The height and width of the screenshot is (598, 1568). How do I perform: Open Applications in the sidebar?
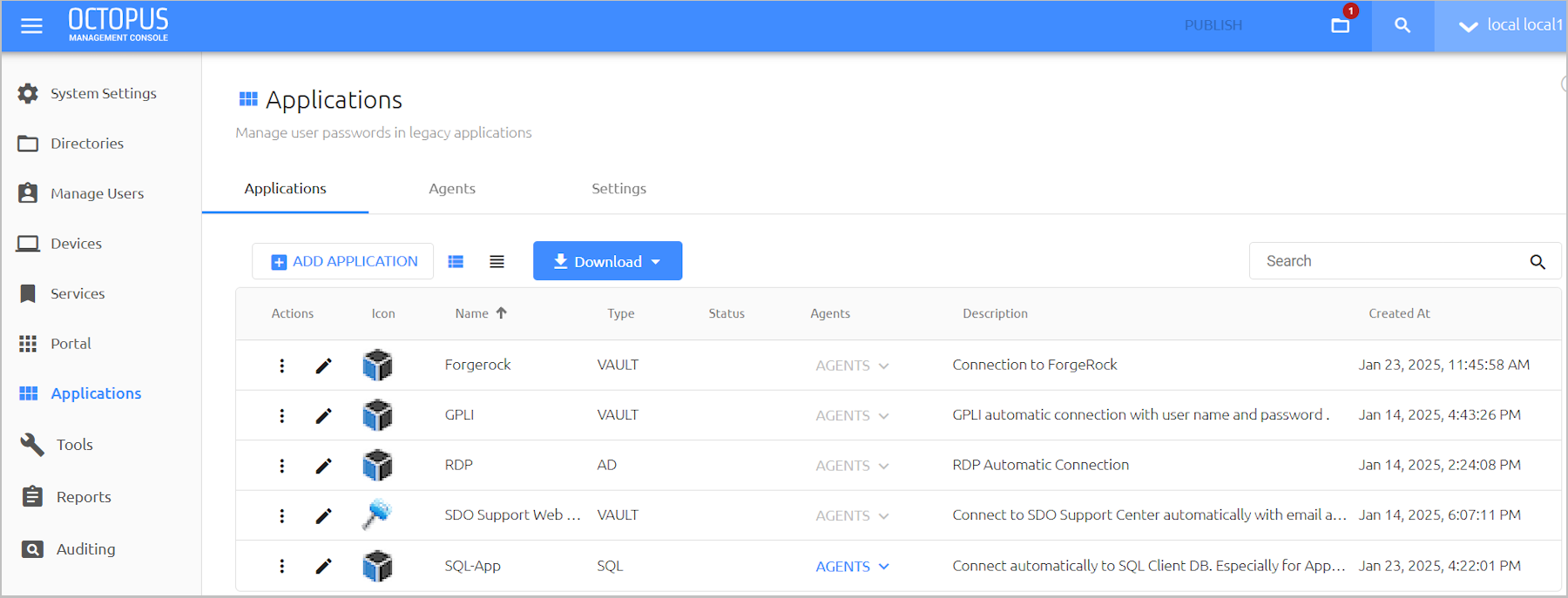click(96, 393)
